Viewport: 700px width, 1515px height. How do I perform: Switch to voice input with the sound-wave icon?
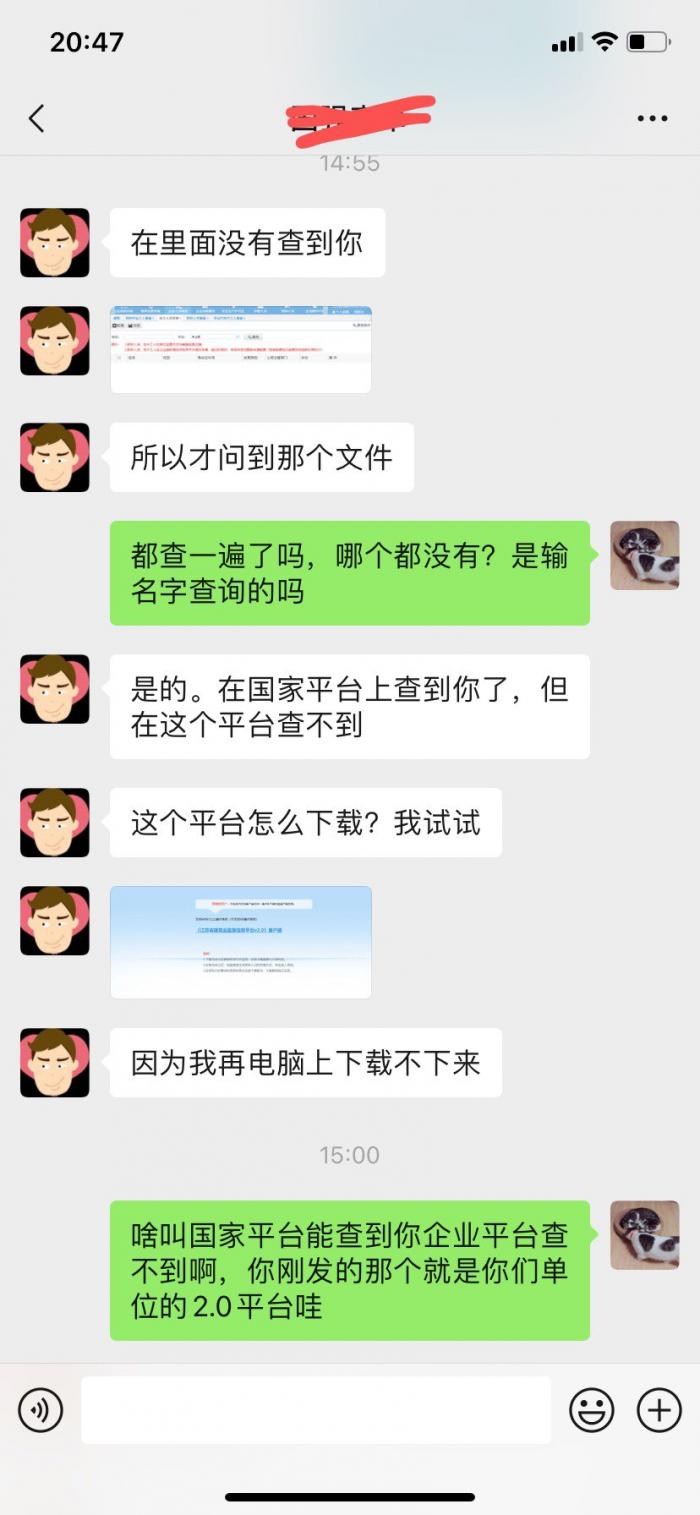pos(41,1410)
